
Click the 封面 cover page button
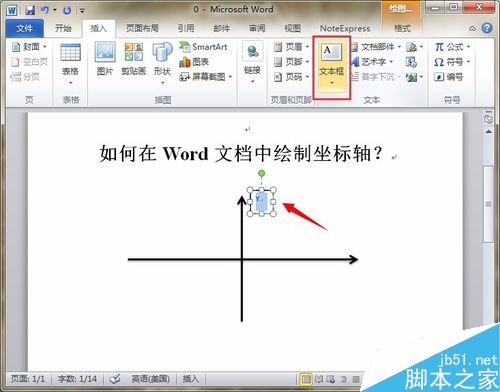[29, 47]
